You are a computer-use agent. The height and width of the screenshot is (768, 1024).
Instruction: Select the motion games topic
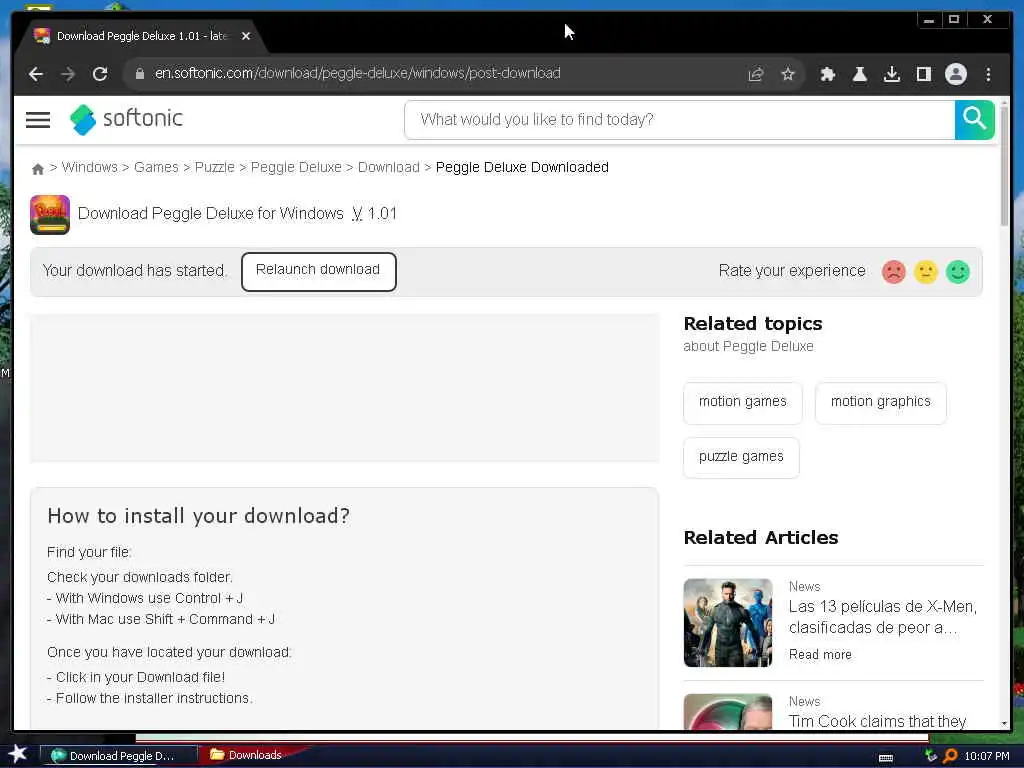(x=743, y=402)
